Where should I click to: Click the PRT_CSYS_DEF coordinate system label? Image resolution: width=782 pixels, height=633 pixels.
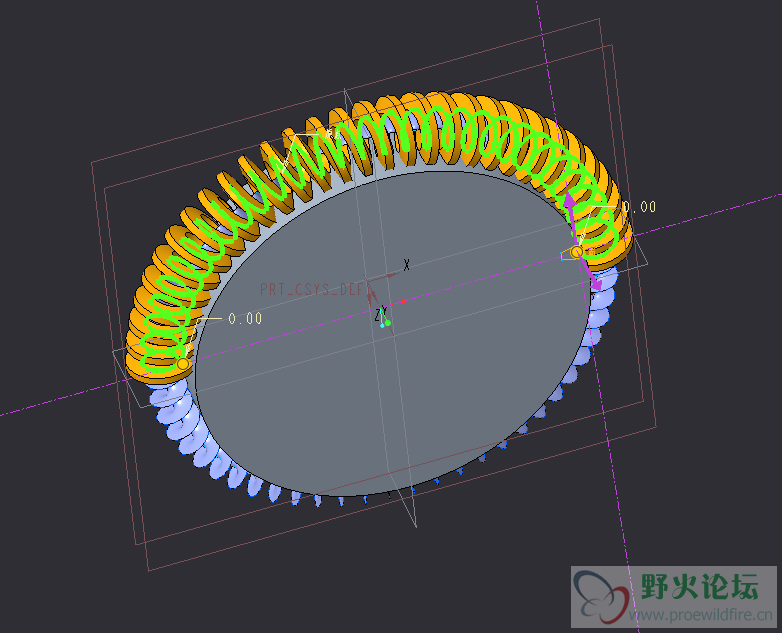click(x=314, y=289)
